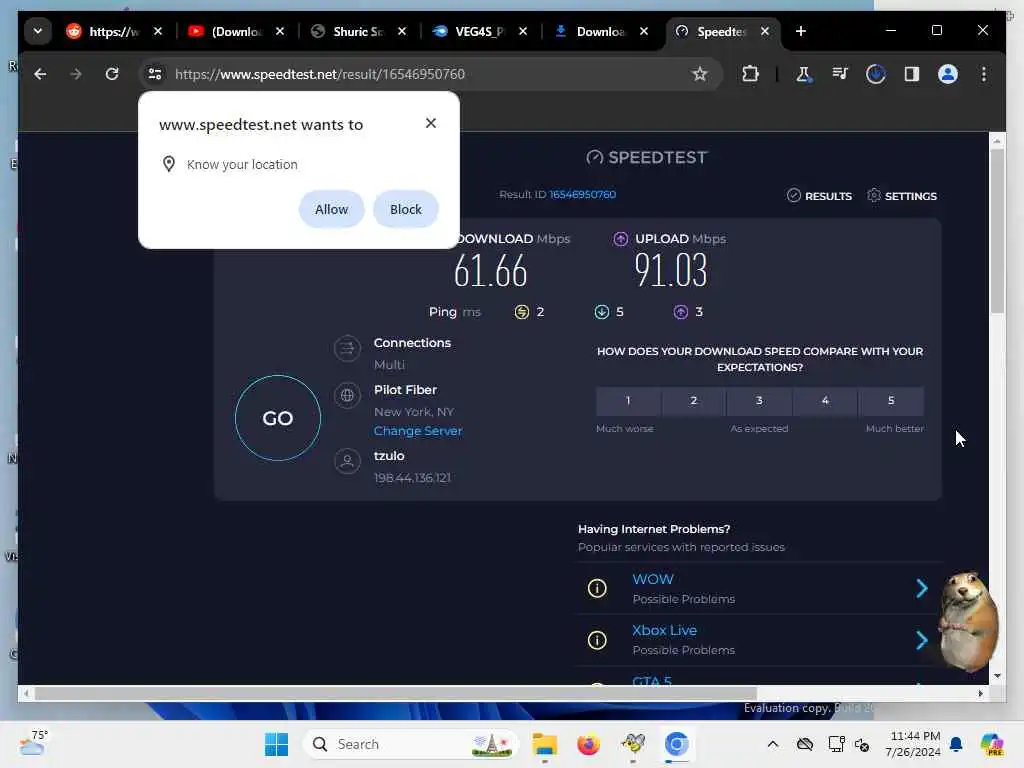This screenshot has width=1024, height=768.
Task: Rate download speed 3, as expected
Action: tap(760, 401)
